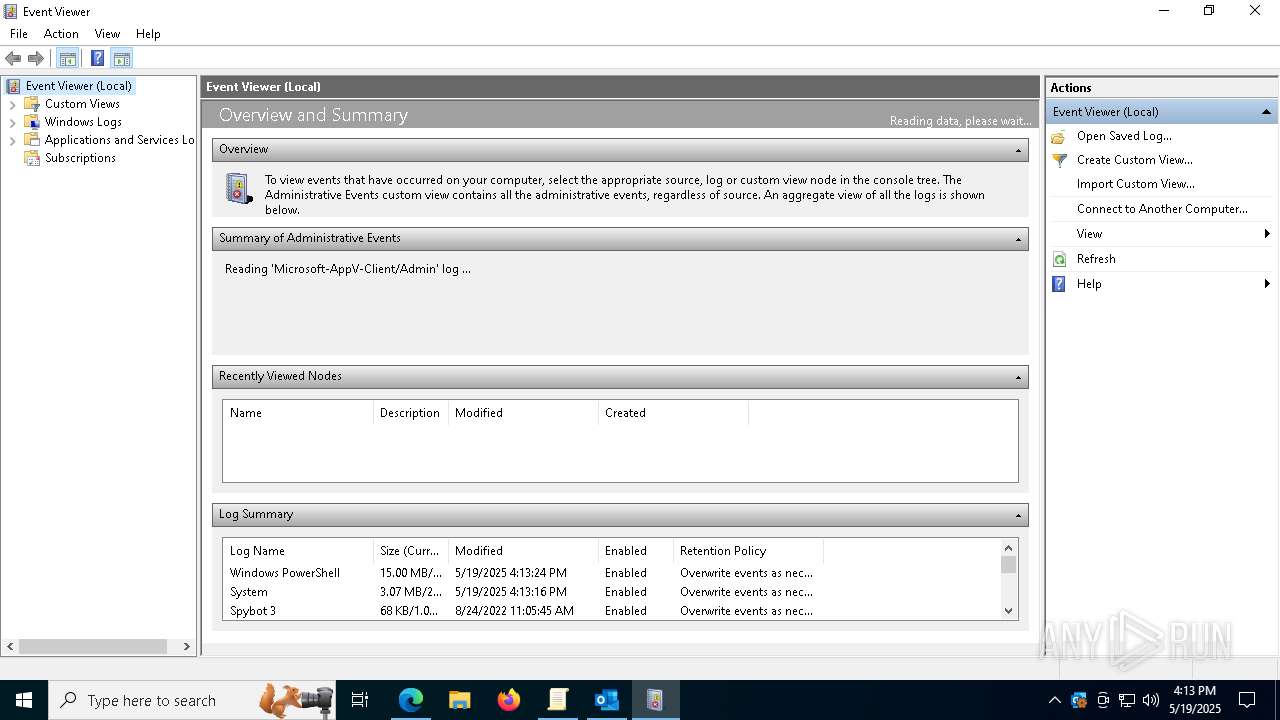The width and height of the screenshot is (1280, 720).
Task: Click the Event Viewer taskbar icon
Action: tap(655, 700)
